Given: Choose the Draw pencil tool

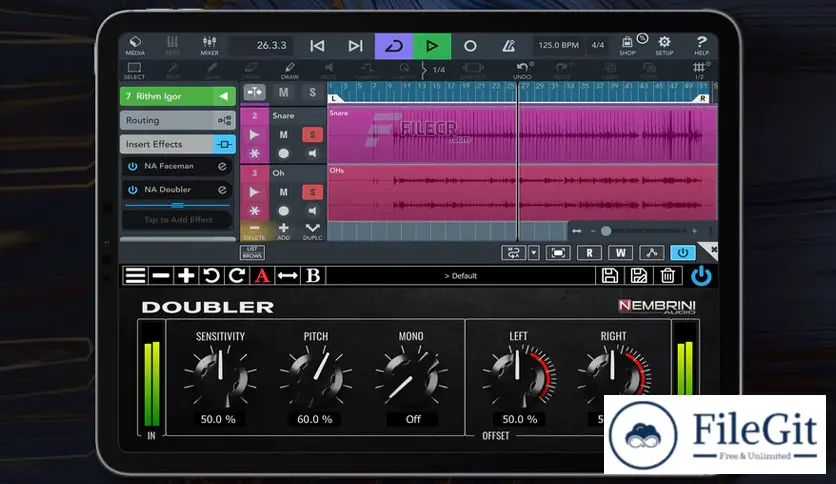Looking at the screenshot, I should [x=290, y=70].
